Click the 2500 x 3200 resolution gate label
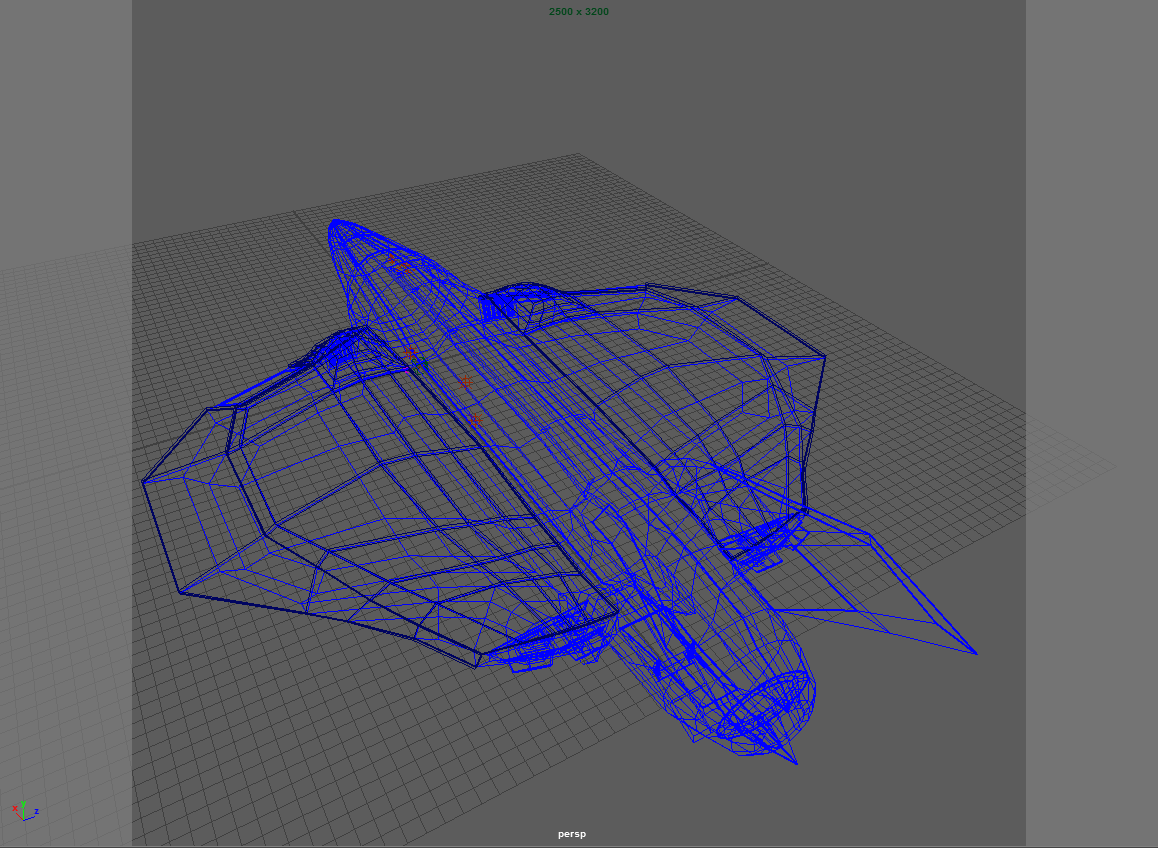This screenshot has height=848, width=1158. (578, 12)
